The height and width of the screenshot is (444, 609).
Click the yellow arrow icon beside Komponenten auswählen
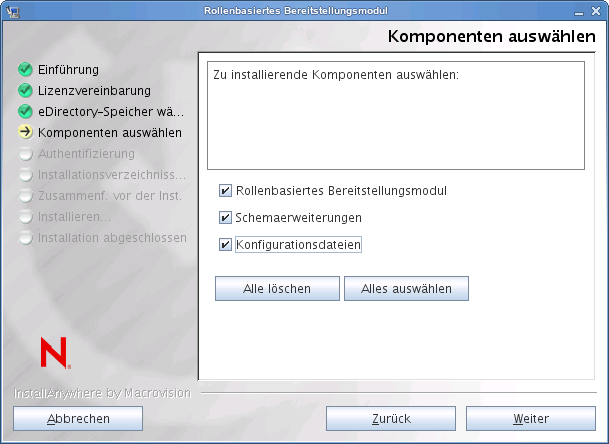(x=25, y=132)
